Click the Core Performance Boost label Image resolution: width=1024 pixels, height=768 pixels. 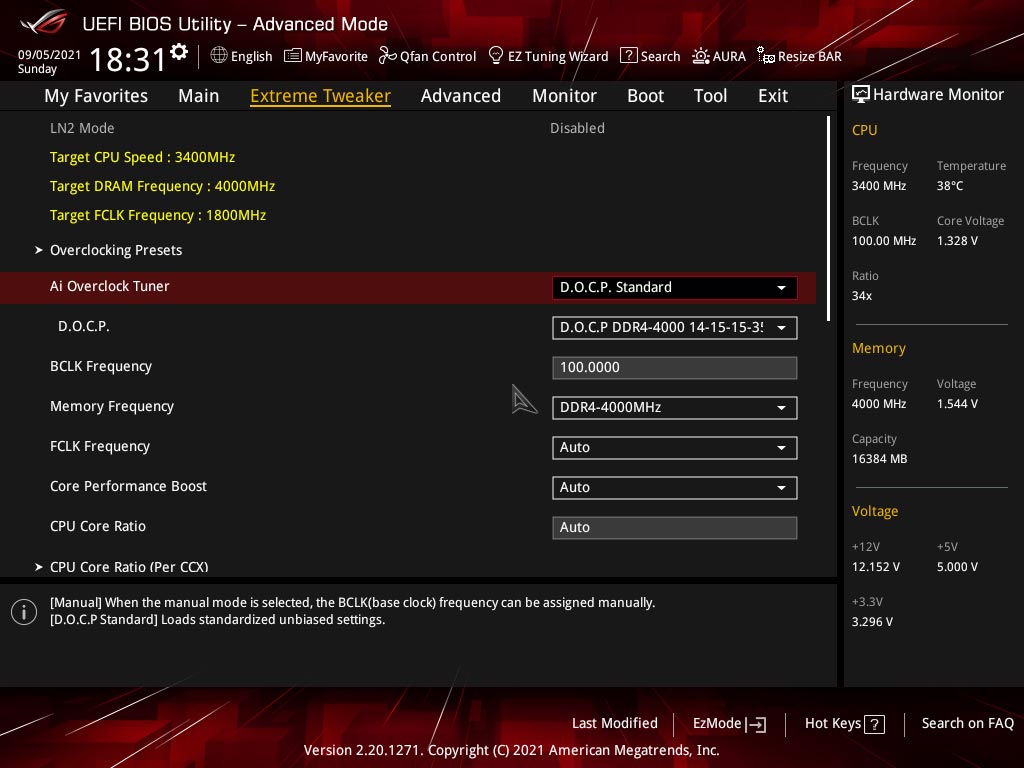tap(128, 486)
